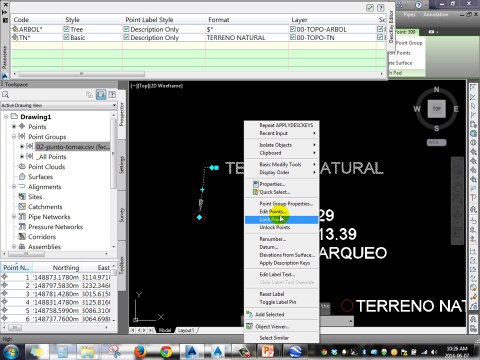This screenshot has width=480, height=360.
Task: Toggle Style checkbox for TN* (Basic)
Action: coord(66,37)
